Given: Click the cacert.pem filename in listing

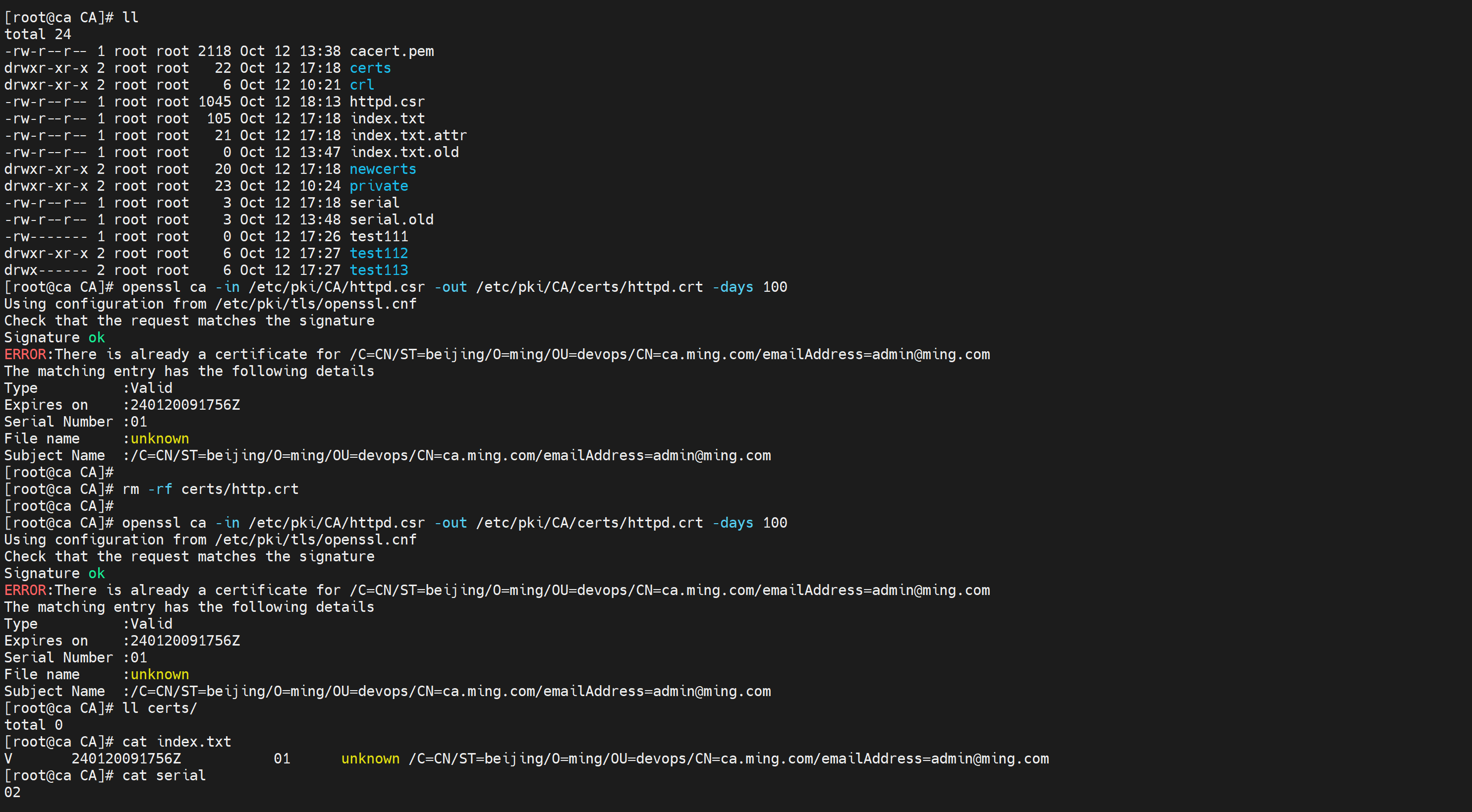Looking at the screenshot, I should 392,52.
